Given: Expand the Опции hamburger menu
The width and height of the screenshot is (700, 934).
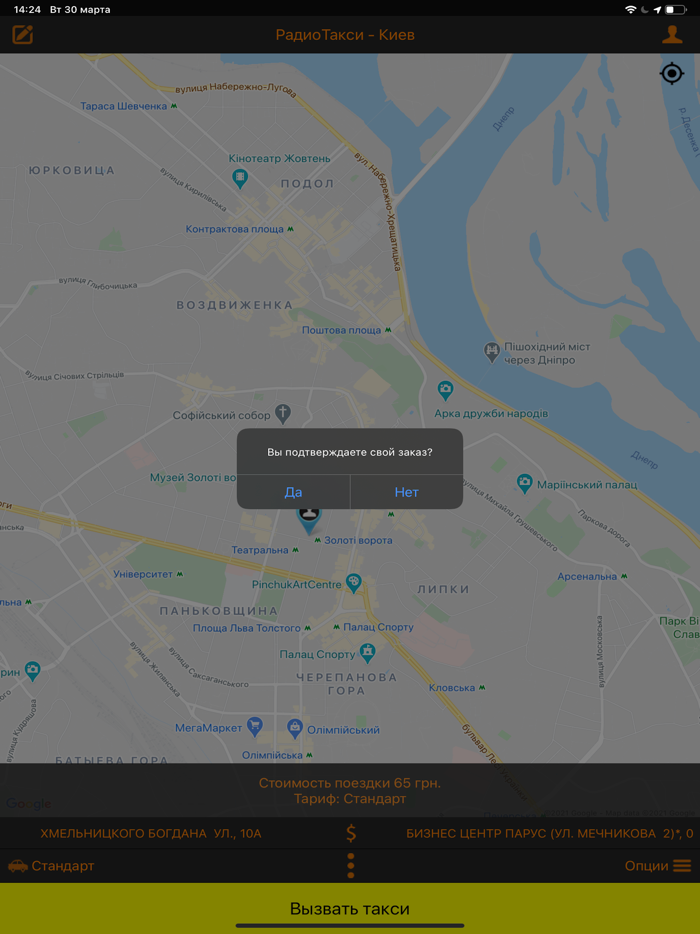Looking at the screenshot, I should 682,865.
